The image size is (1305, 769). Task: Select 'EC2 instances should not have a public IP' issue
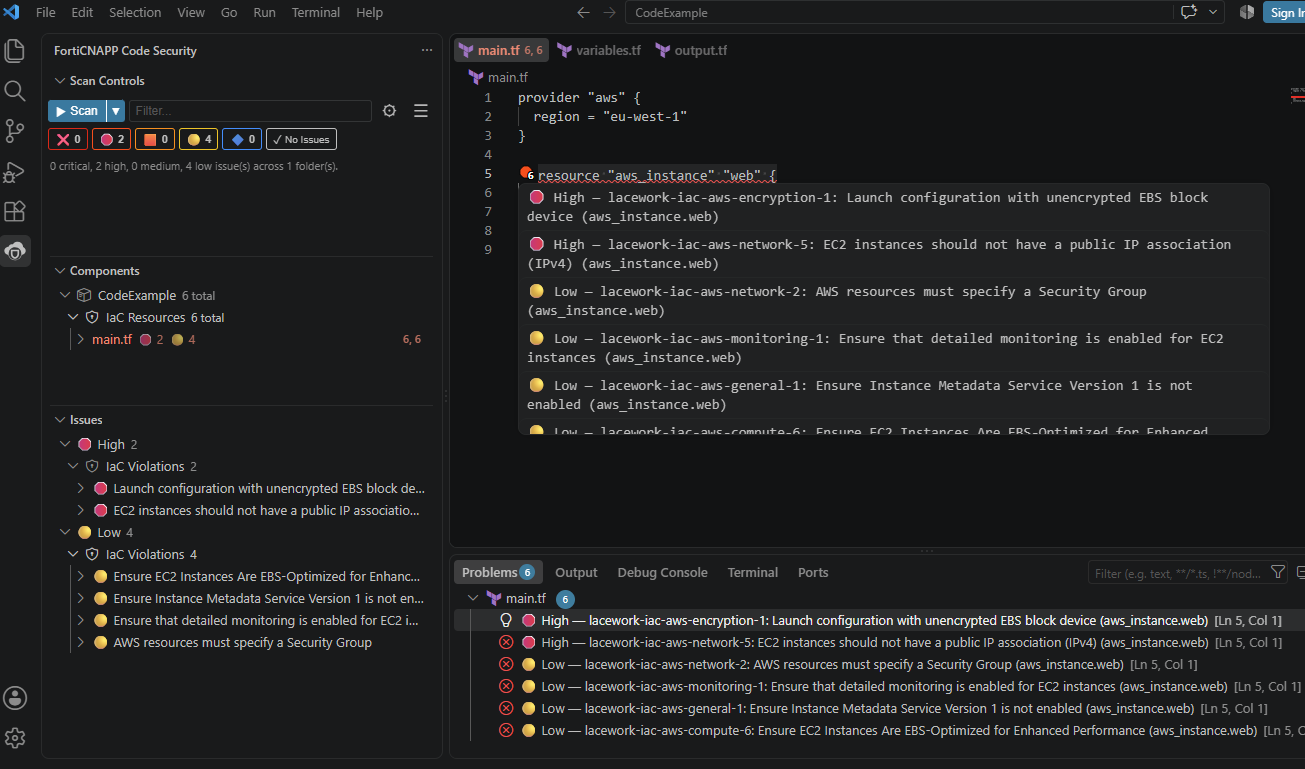(x=266, y=511)
